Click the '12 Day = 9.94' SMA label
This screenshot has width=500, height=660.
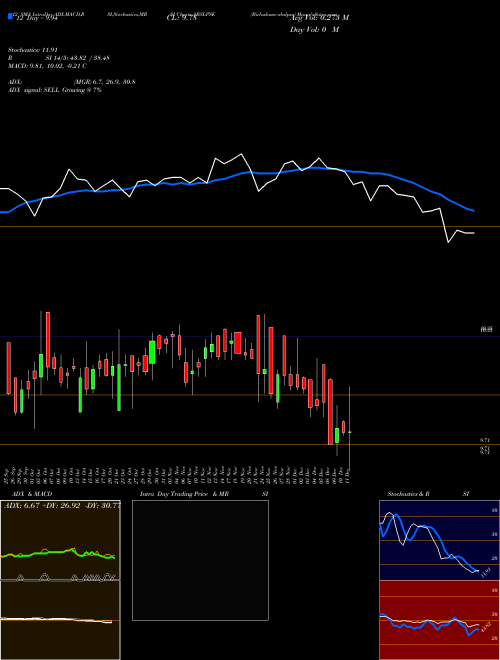coord(36,19)
